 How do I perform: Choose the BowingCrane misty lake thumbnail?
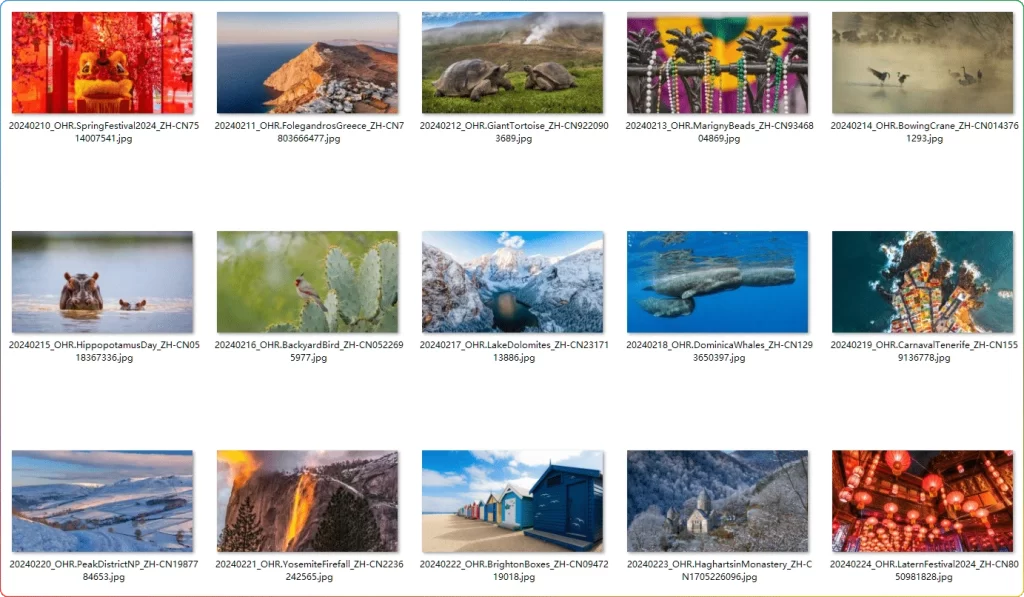click(923, 63)
